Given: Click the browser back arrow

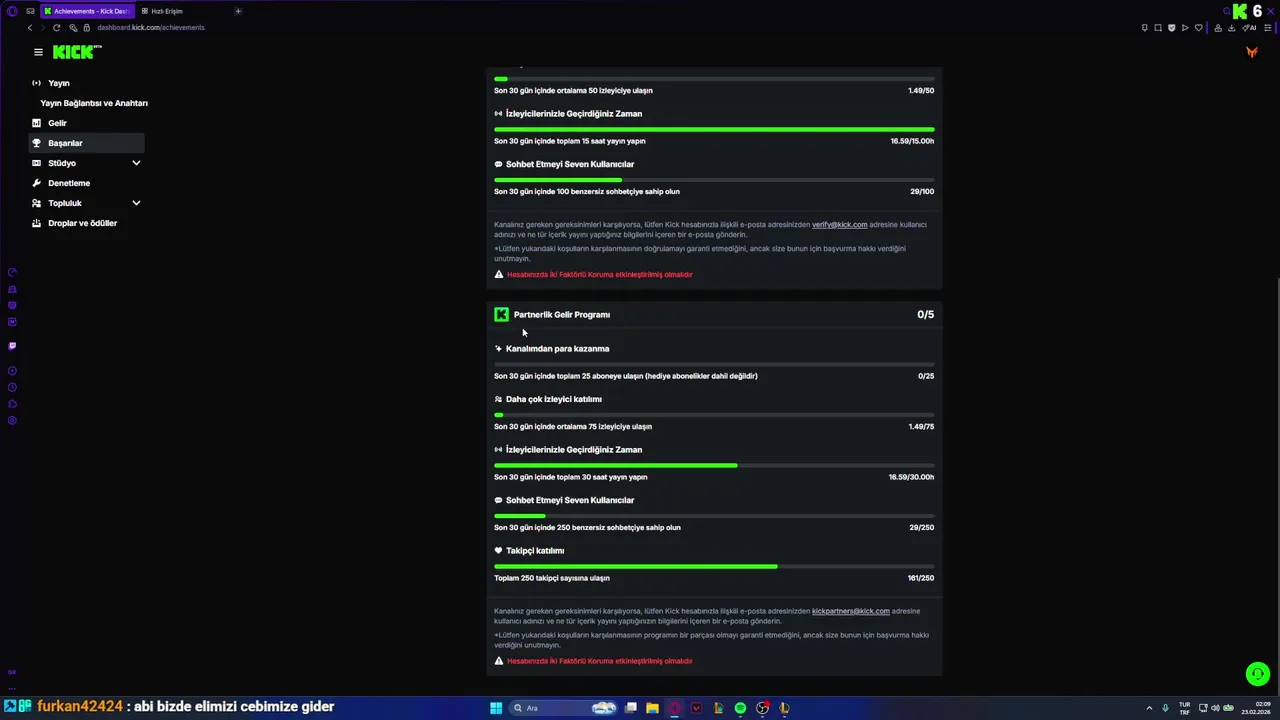Looking at the screenshot, I should 30,27.
